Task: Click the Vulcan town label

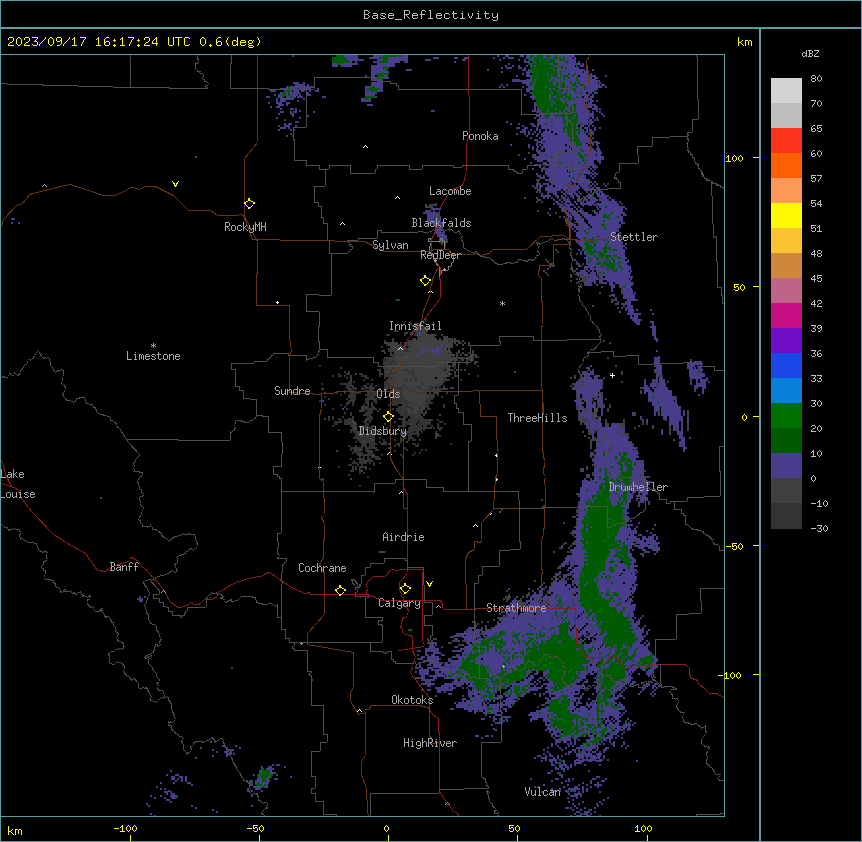Action: coord(542,792)
